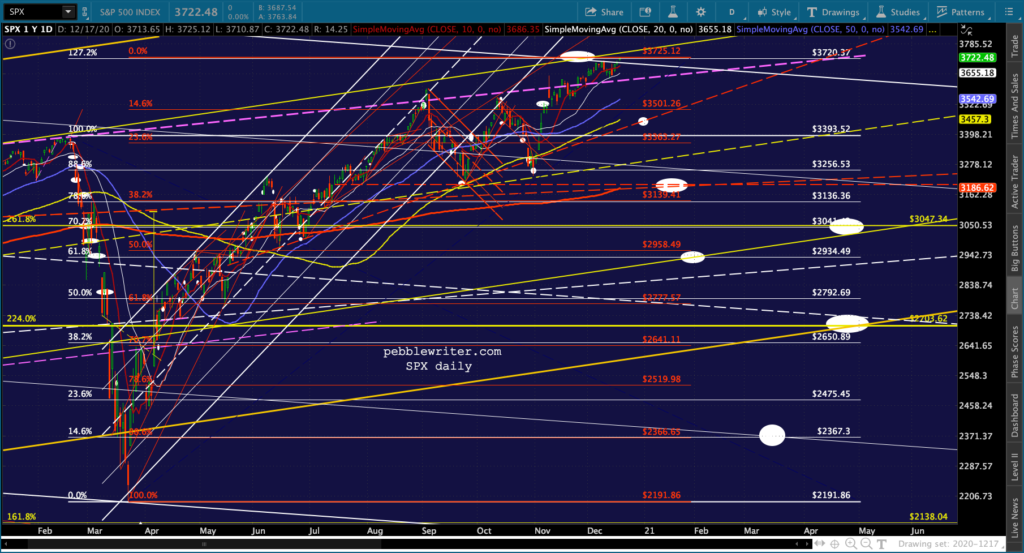Click the SimpleMovingAvg (CLOSE, 20, 0, no) label
The height and width of the screenshot is (553, 1024).
619,29
